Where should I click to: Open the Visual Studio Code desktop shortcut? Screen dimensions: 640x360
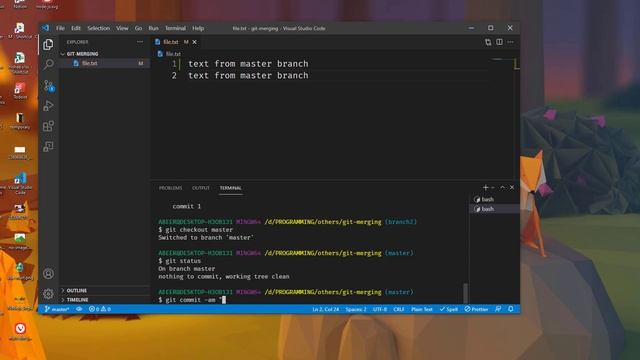click(x=20, y=184)
